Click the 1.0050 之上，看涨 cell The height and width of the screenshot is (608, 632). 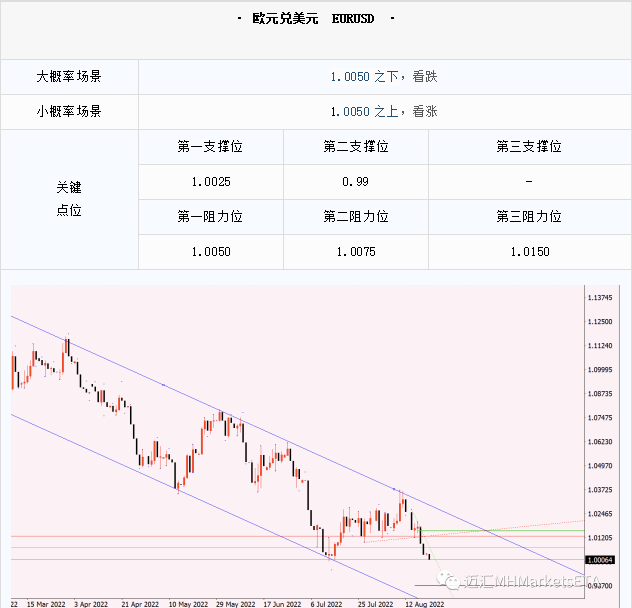point(384,112)
